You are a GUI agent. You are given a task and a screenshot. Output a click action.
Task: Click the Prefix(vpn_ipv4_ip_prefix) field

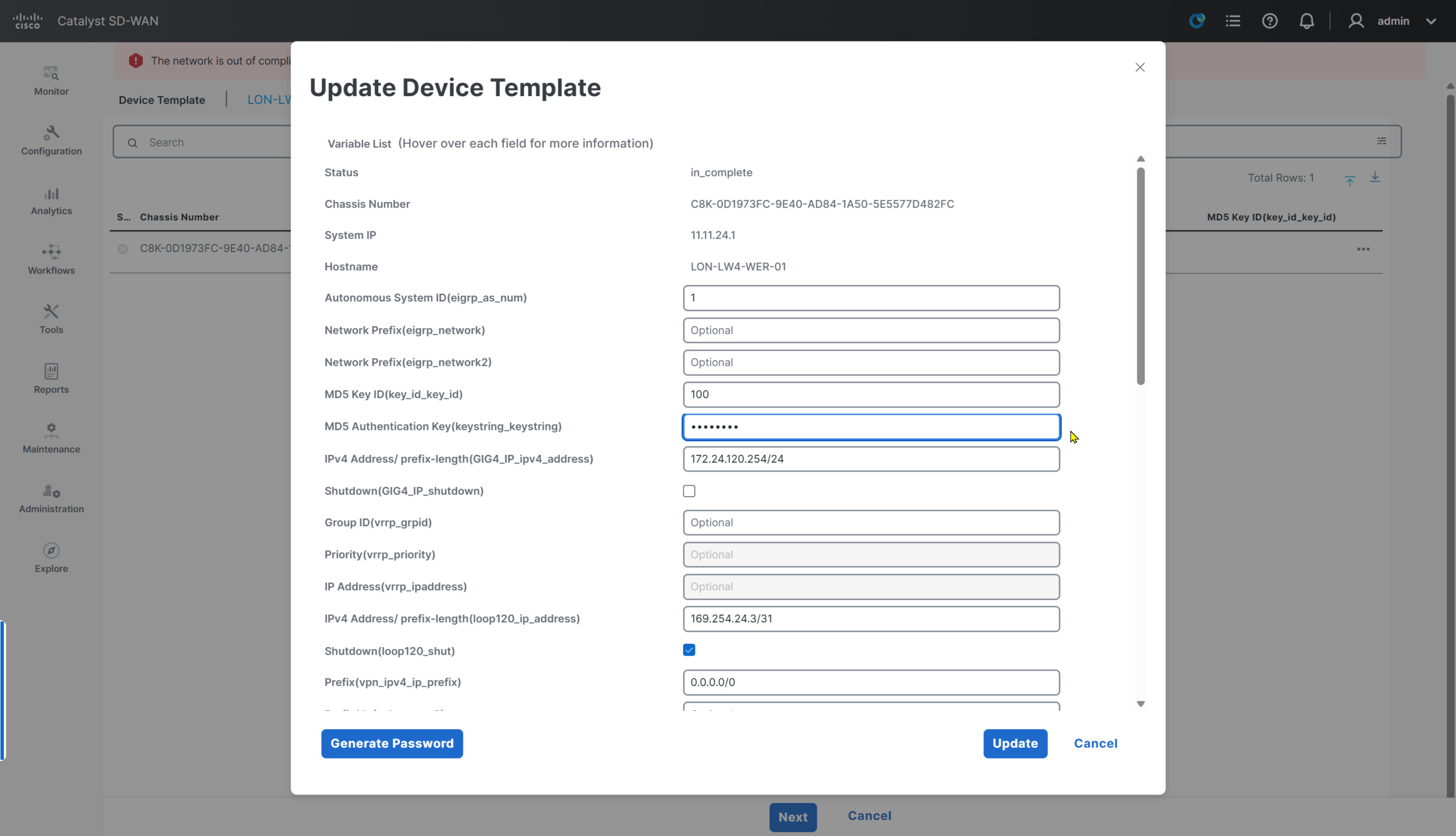871,682
